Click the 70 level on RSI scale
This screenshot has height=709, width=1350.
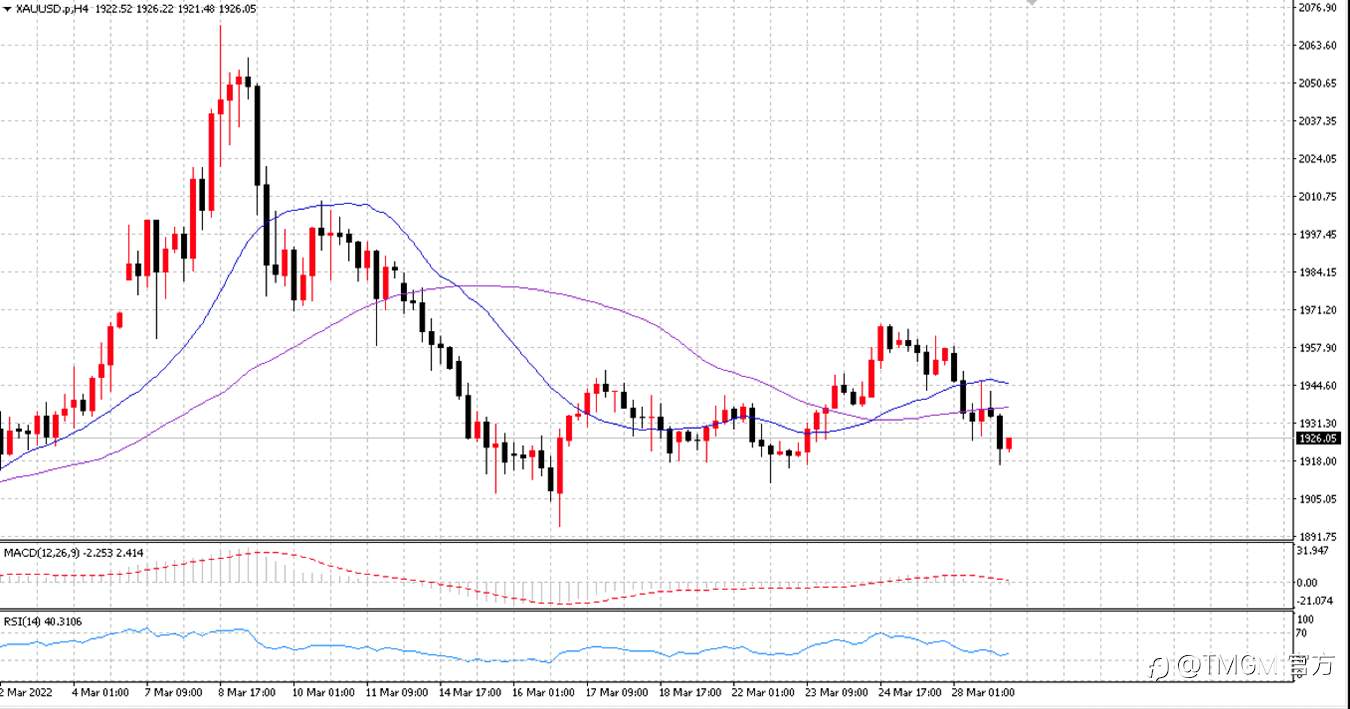point(1302,633)
